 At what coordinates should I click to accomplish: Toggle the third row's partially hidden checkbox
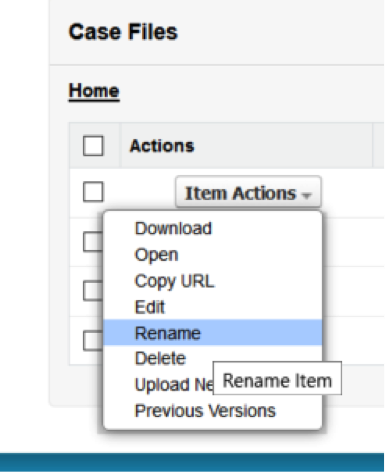(92, 291)
